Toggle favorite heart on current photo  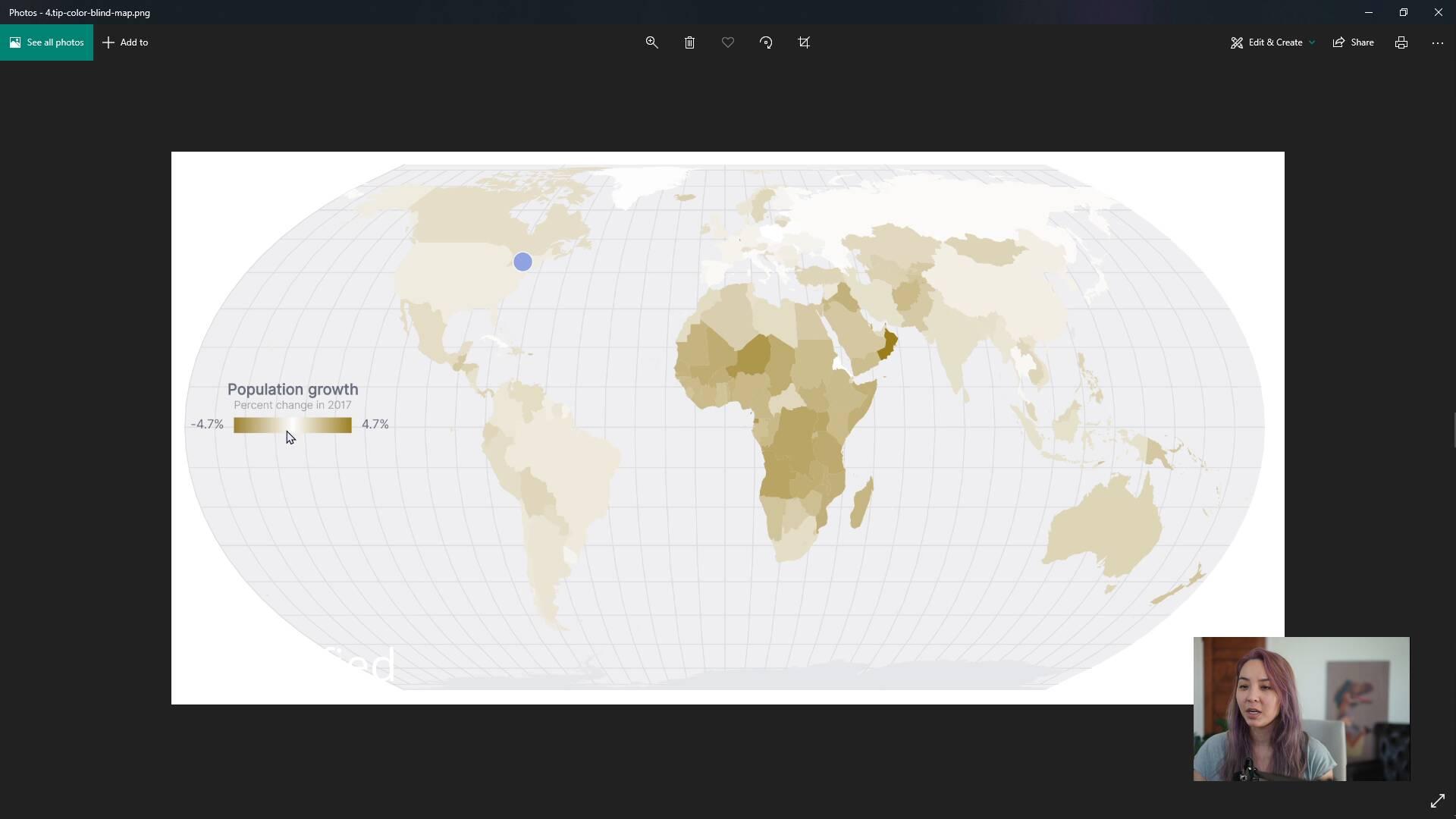[x=729, y=42]
